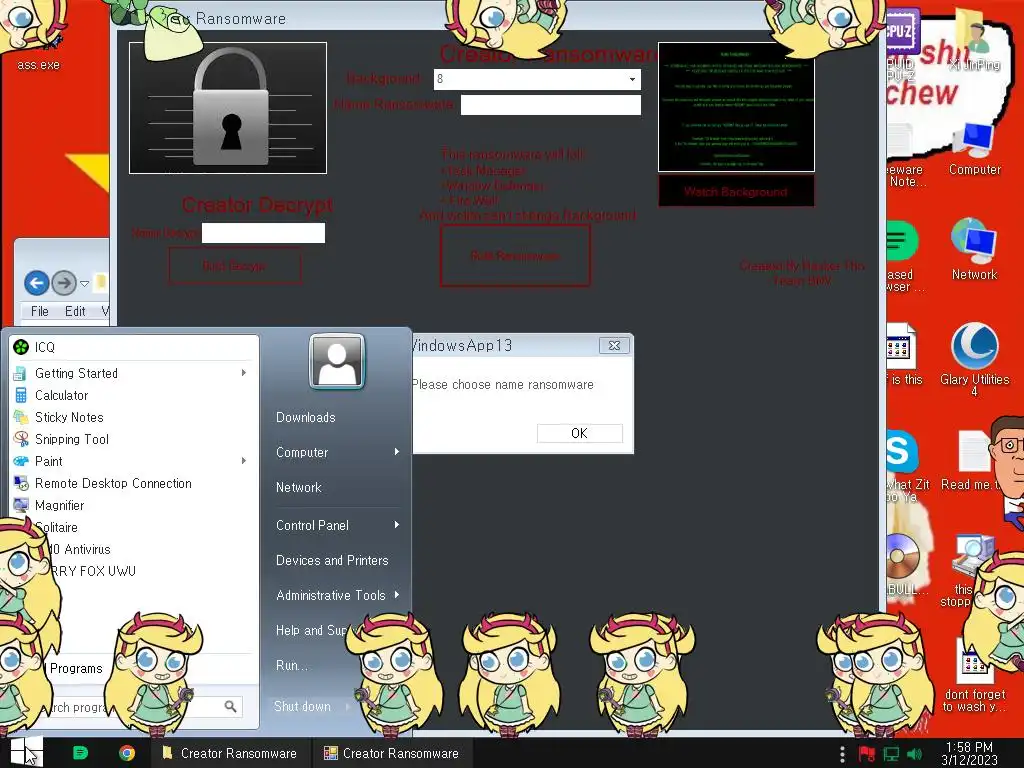Image resolution: width=1024 pixels, height=768 pixels.
Task: Click the Watch Background button
Action: [736, 192]
